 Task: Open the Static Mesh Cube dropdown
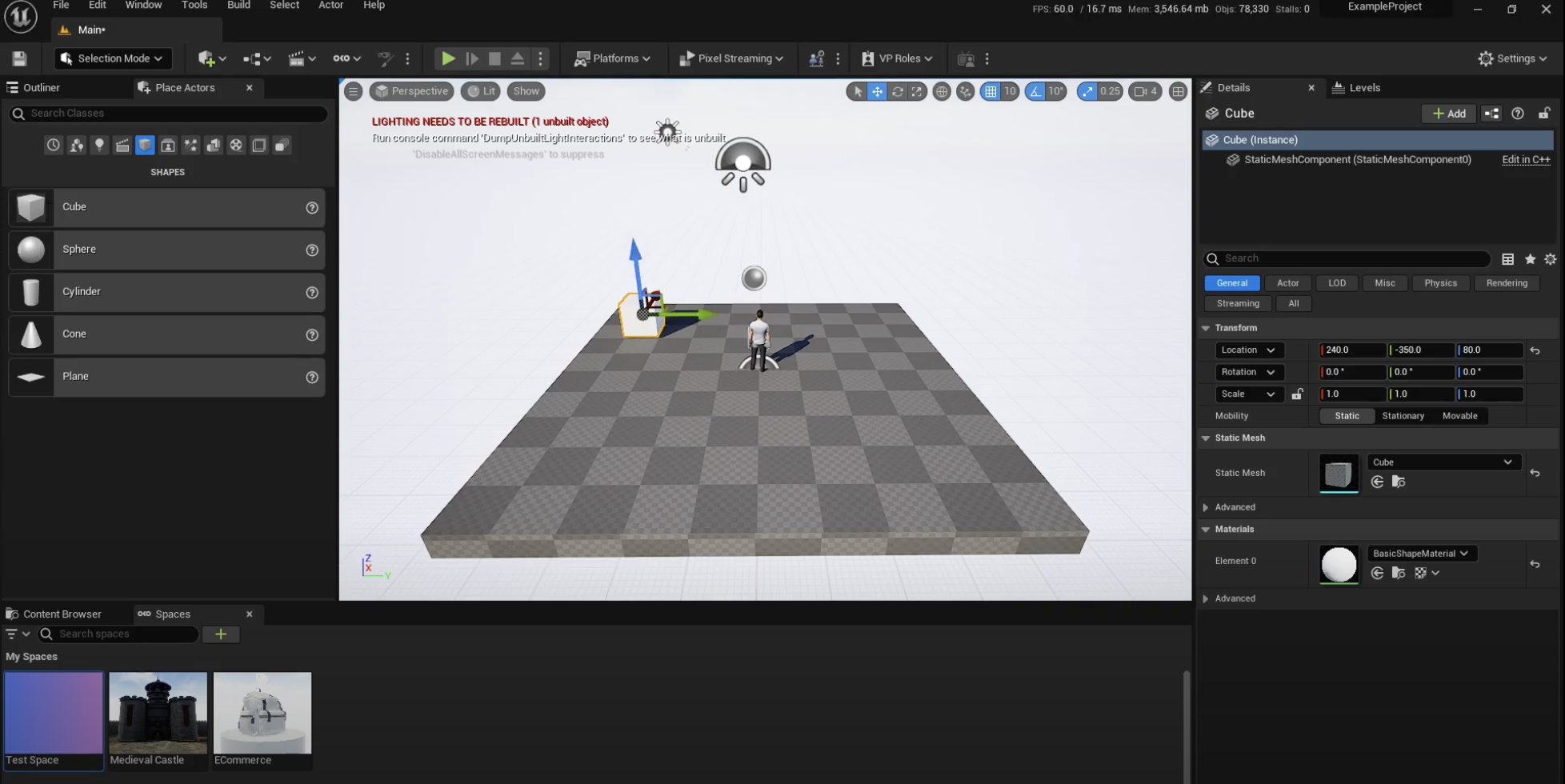pyautogui.click(x=1442, y=462)
